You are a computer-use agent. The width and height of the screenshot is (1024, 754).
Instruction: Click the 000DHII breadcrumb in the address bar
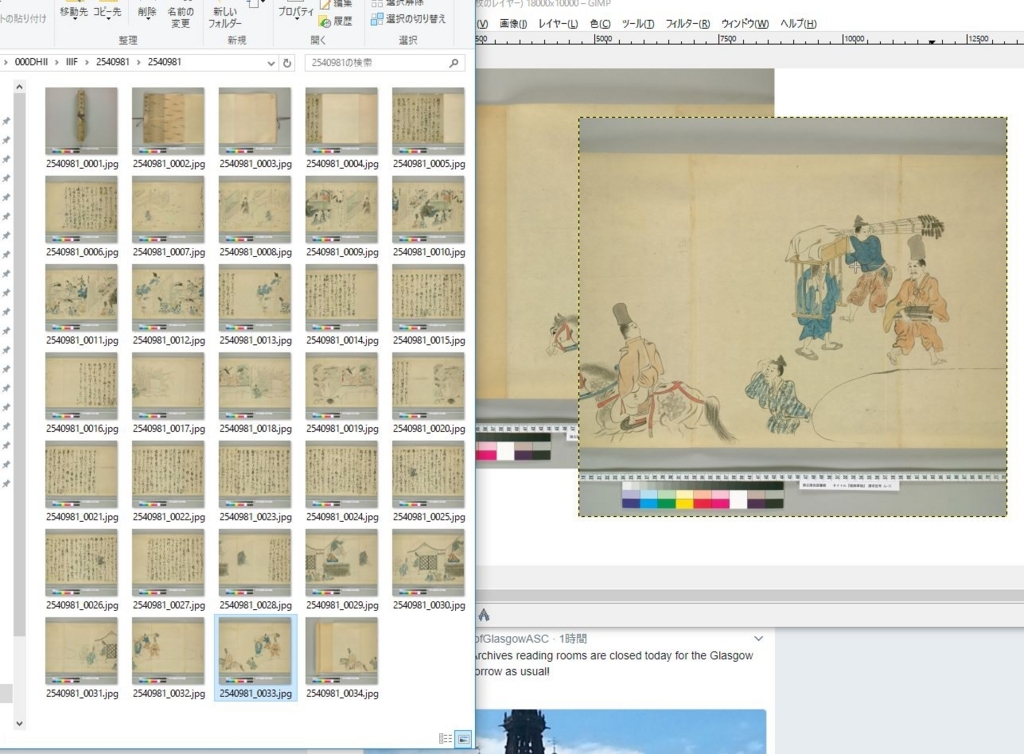[x=31, y=62]
